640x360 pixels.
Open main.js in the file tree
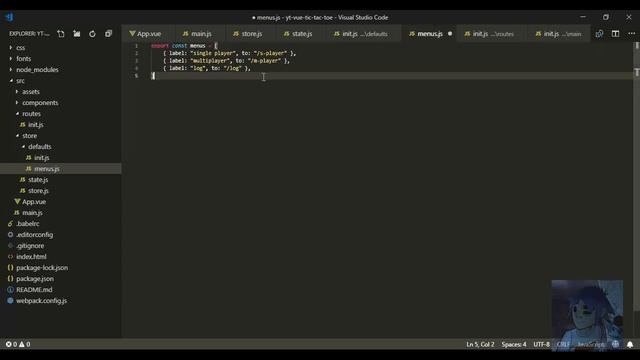(32, 213)
